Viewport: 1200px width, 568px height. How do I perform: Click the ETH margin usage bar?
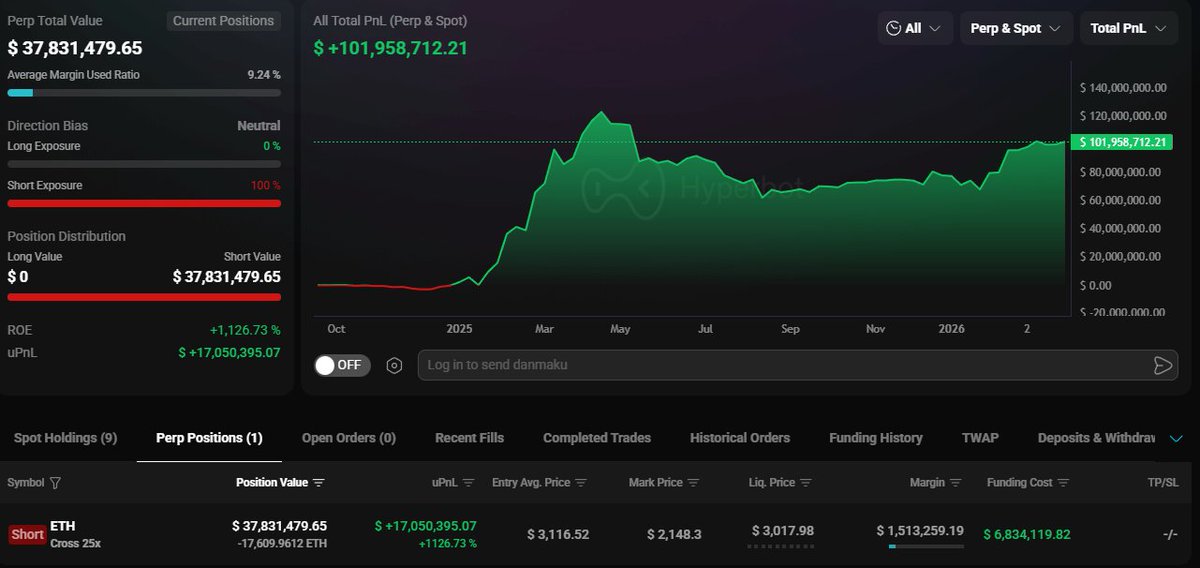pos(926,547)
